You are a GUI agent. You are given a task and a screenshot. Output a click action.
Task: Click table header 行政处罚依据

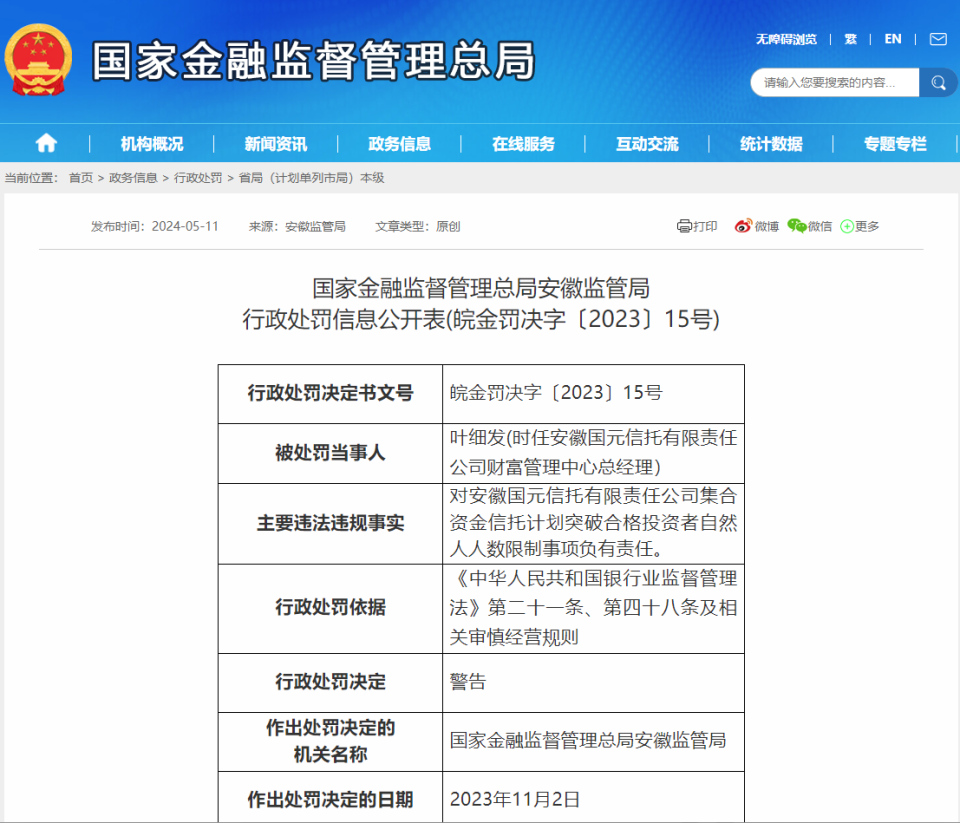click(331, 607)
